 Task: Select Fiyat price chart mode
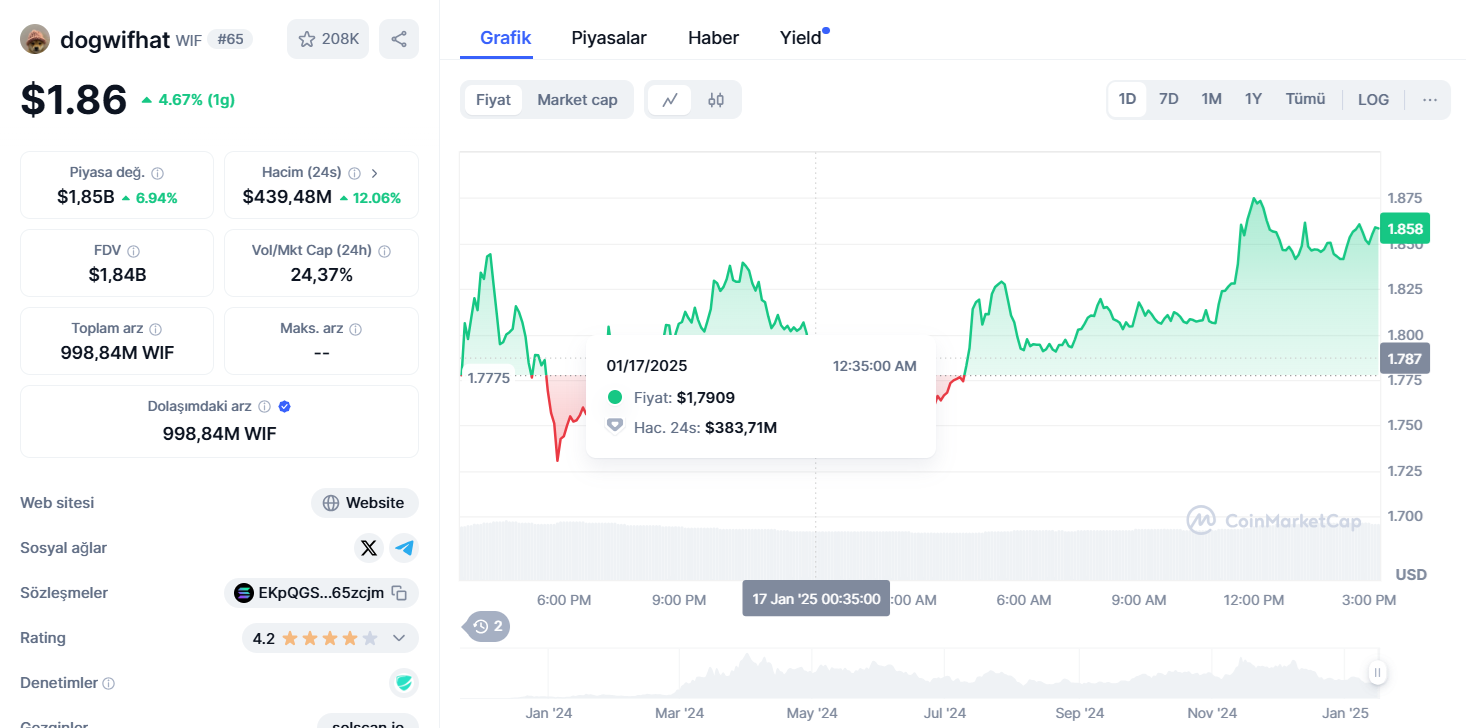click(493, 100)
